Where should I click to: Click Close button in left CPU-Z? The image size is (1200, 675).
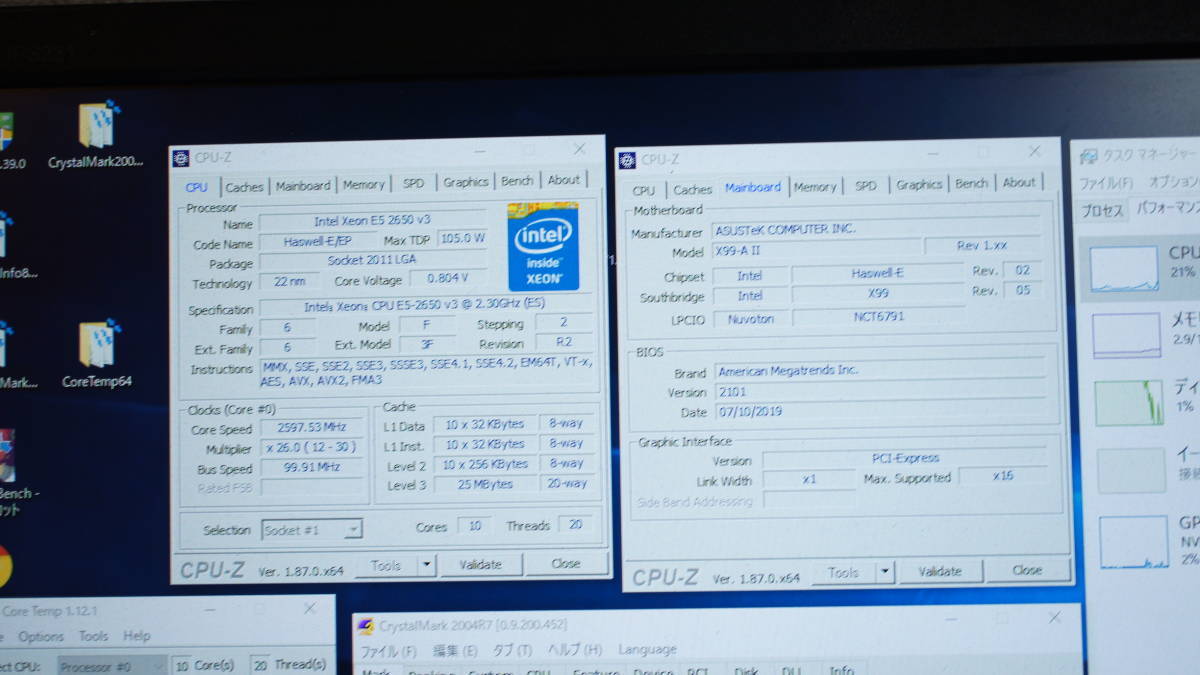point(565,563)
